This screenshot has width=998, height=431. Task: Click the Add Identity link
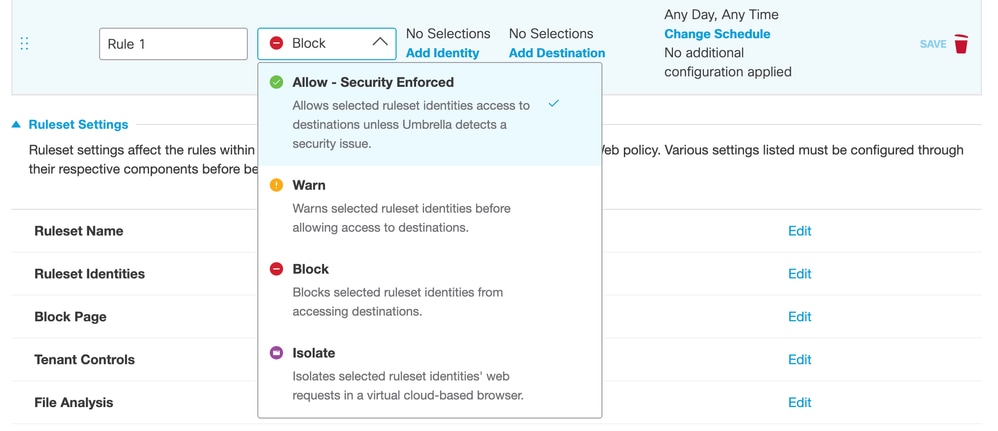point(442,53)
